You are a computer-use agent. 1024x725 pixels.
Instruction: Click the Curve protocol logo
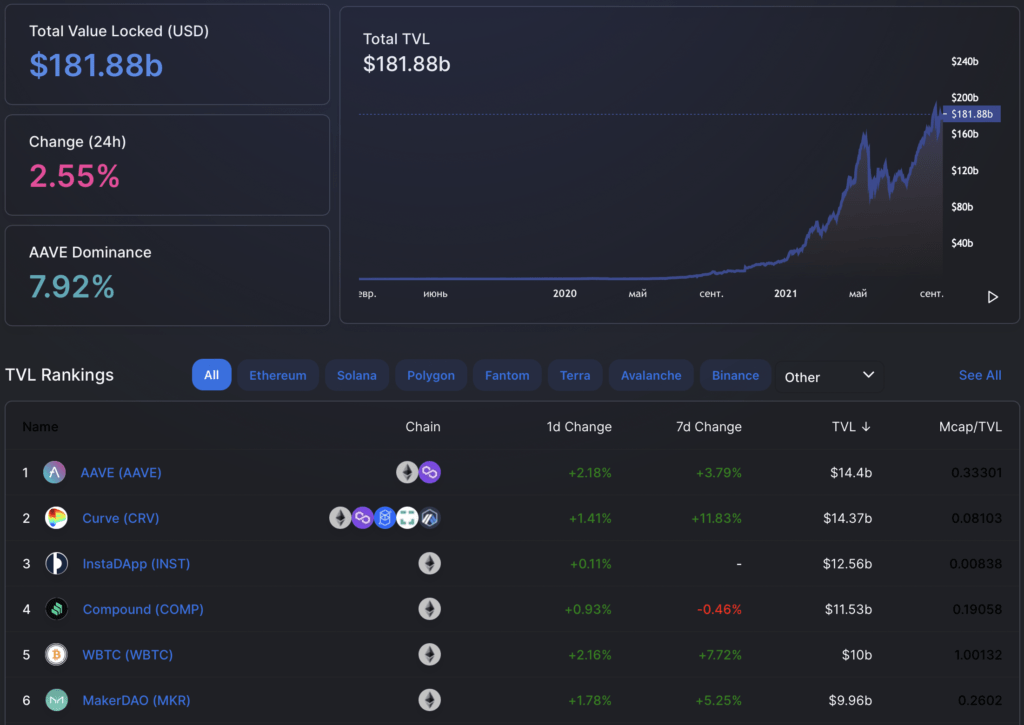[56, 517]
